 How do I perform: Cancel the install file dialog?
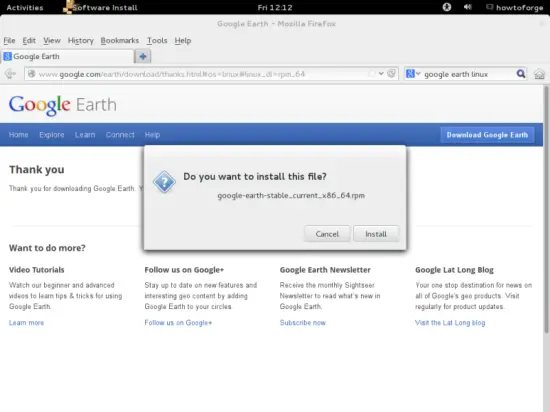327,234
